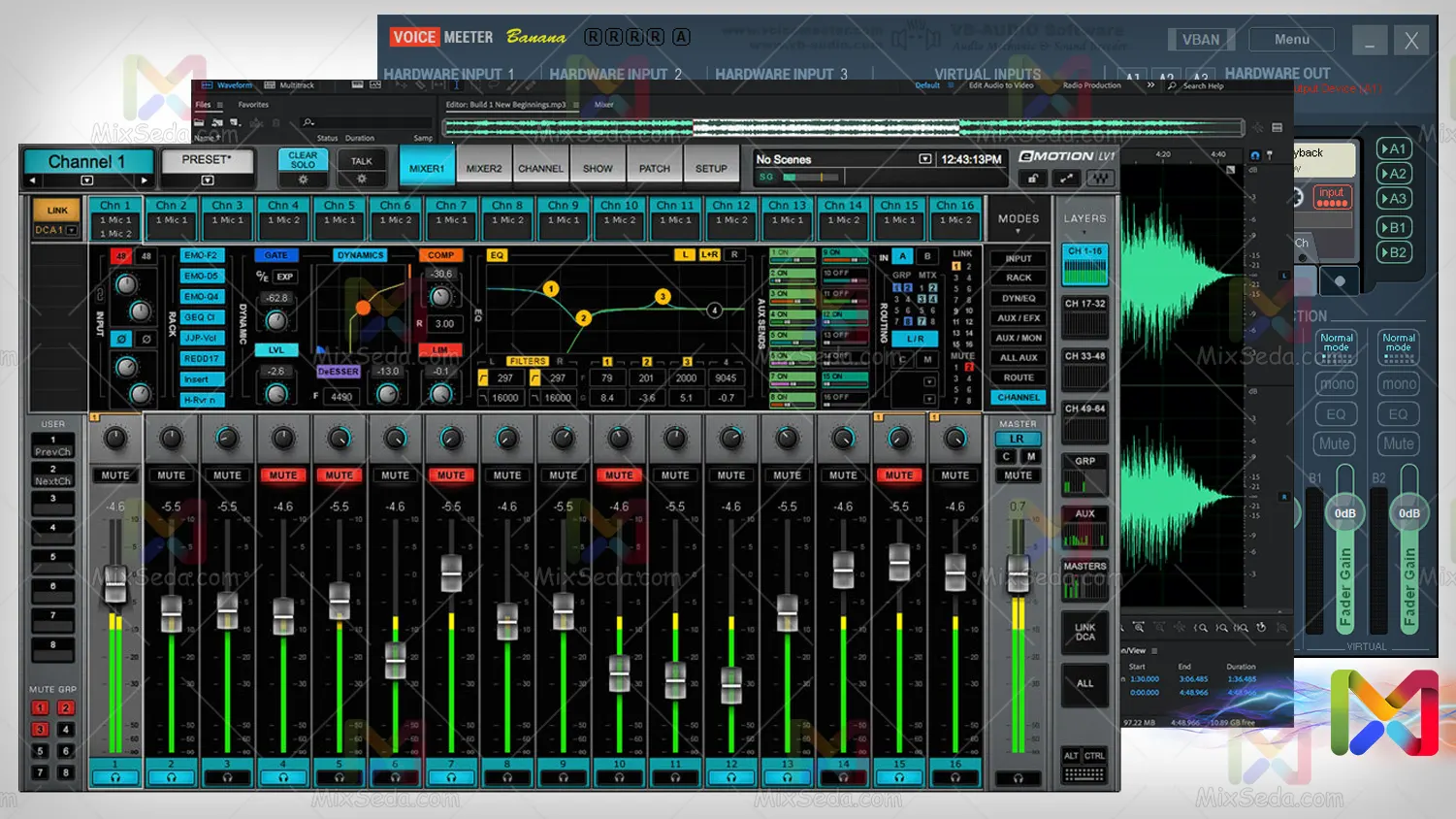This screenshot has height=819, width=1456.
Task: Click the fullscreen arrows icon
Action: point(1066,179)
